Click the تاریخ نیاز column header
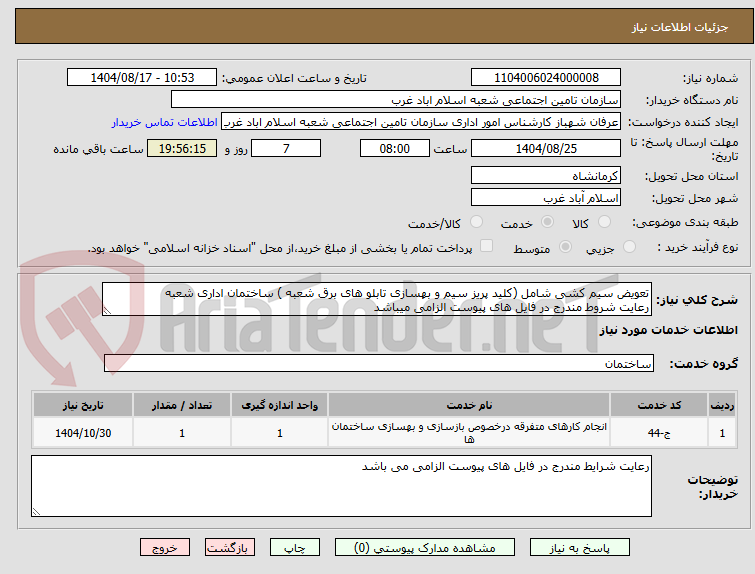The height and width of the screenshot is (574, 755). tap(83, 405)
